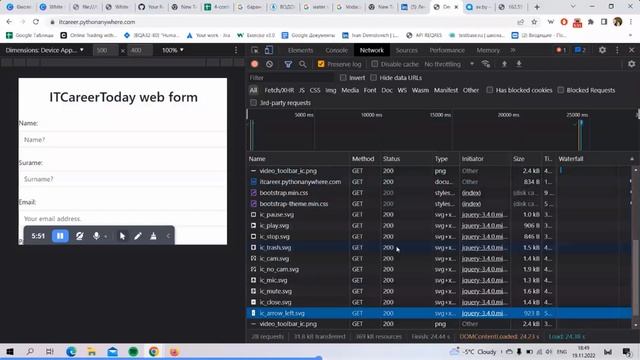Export HAR file download arrow
The image size is (640, 360).
pos(519,64)
